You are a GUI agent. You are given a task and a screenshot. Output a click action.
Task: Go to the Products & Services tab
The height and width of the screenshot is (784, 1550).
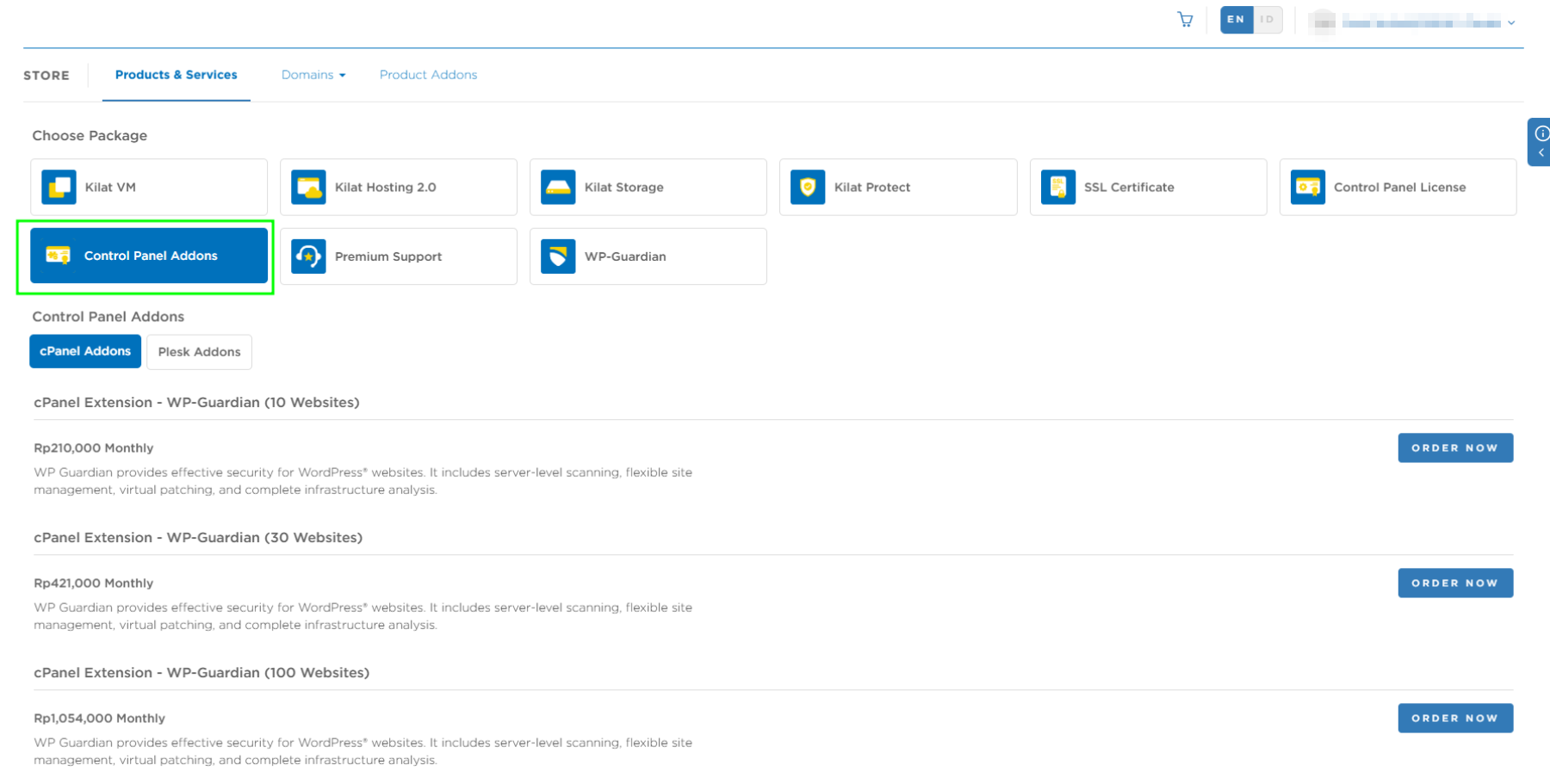click(176, 75)
